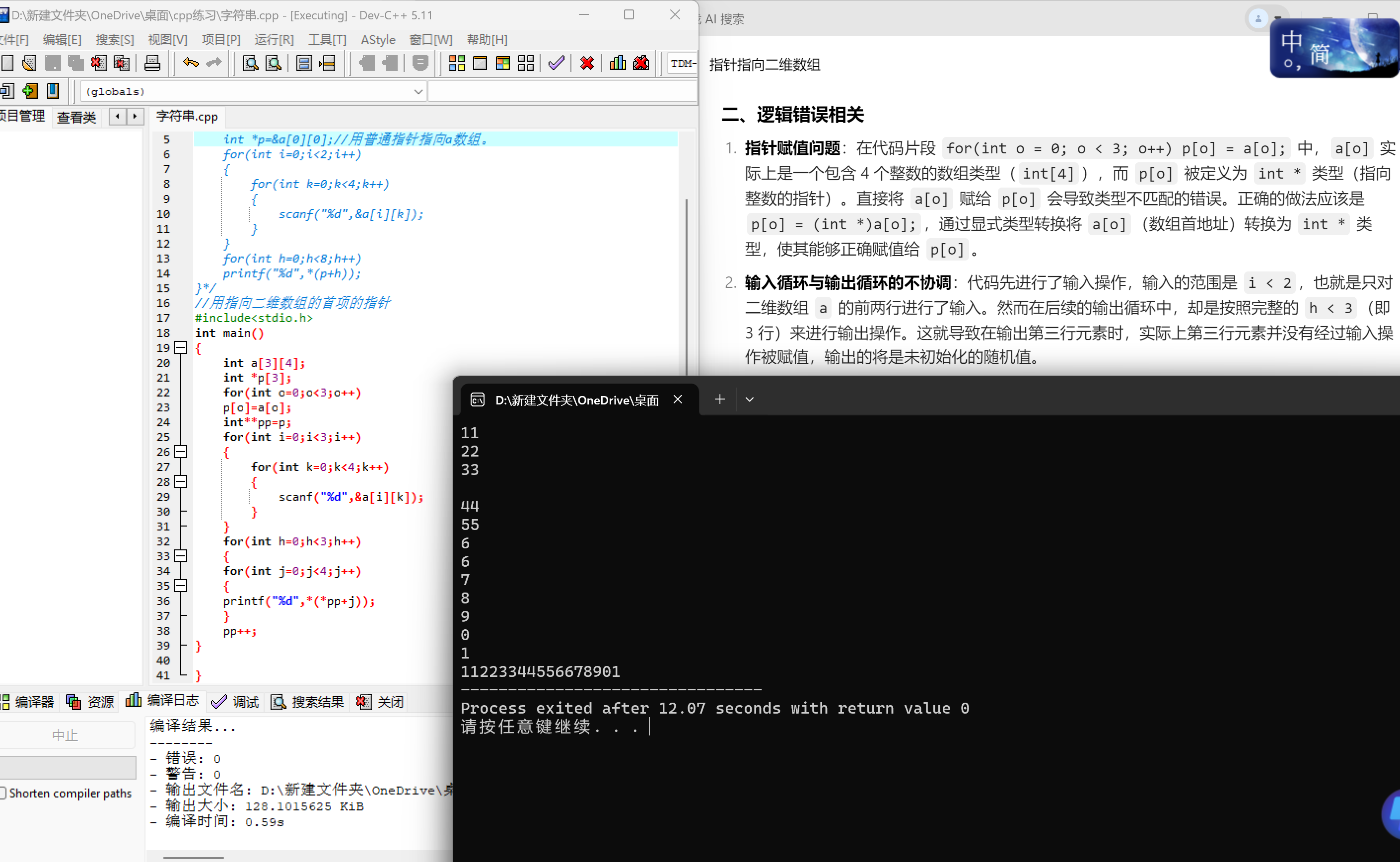1400x862 pixels.
Task: Open terminal tab dropdown chevron
Action: tap(749, 399)
